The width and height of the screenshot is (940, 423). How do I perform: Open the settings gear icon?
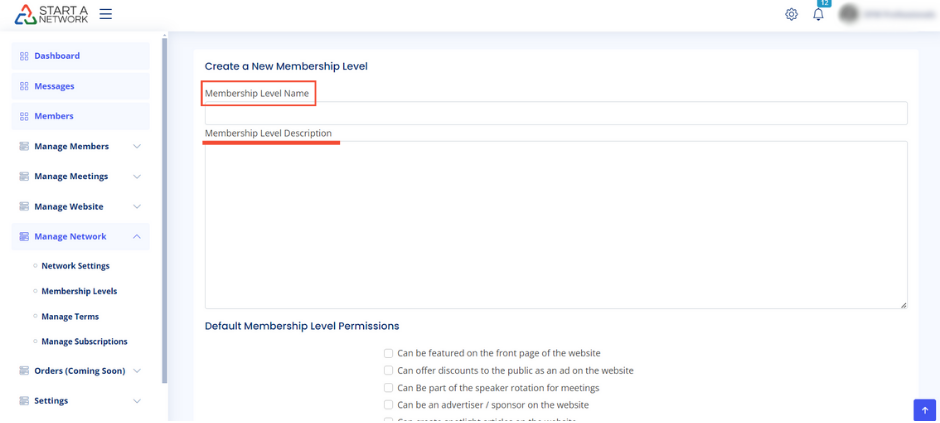[791, 14]
